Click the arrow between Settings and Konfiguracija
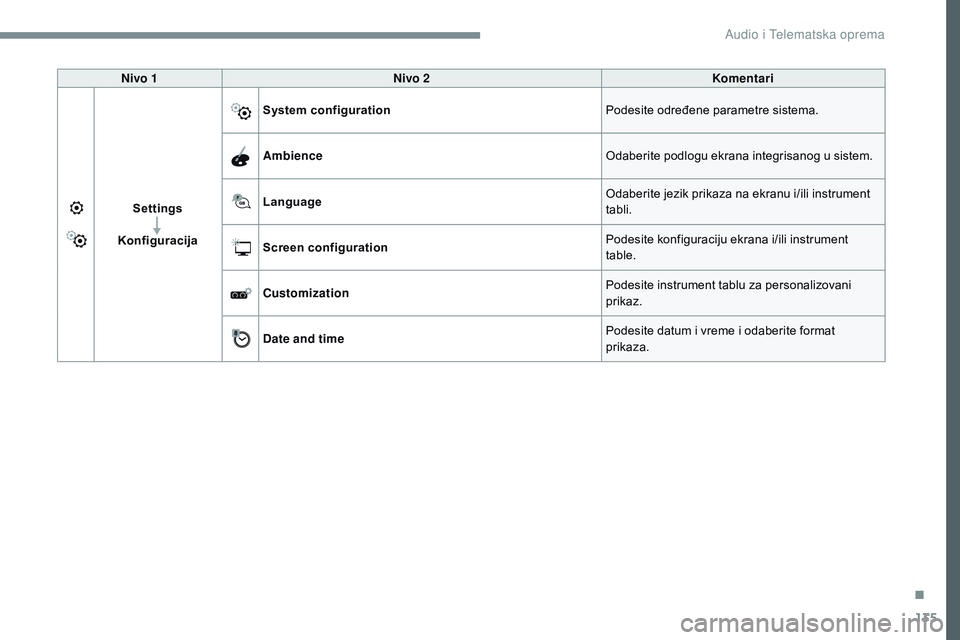960x640 pixels. 157,225
